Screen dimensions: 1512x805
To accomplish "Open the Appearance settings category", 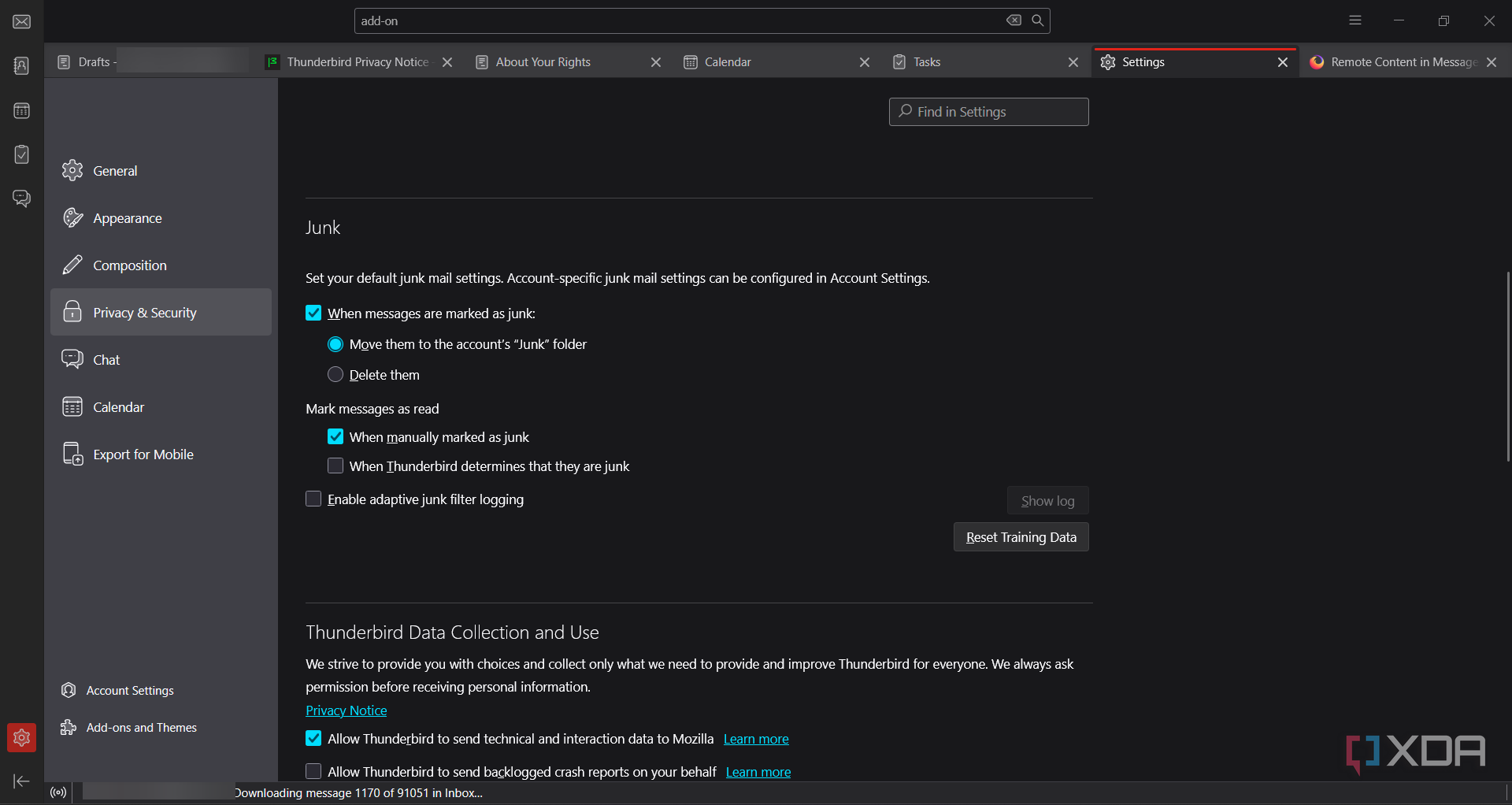I will 161,217.
